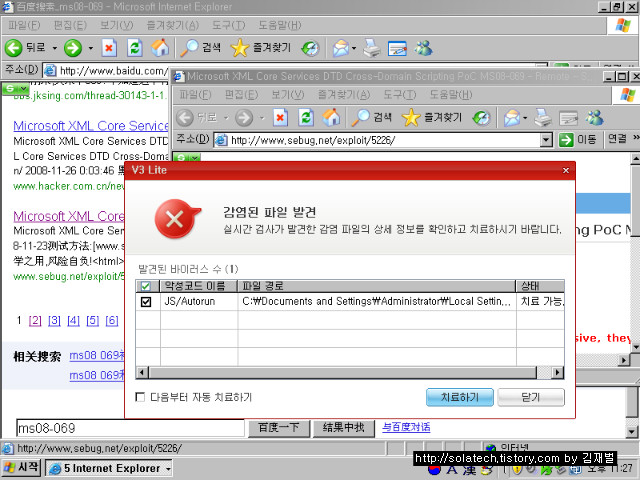The width and height of the screenshot is (640, 480).
Task: Click 百度一下 search button
Action: click(279, 427)
